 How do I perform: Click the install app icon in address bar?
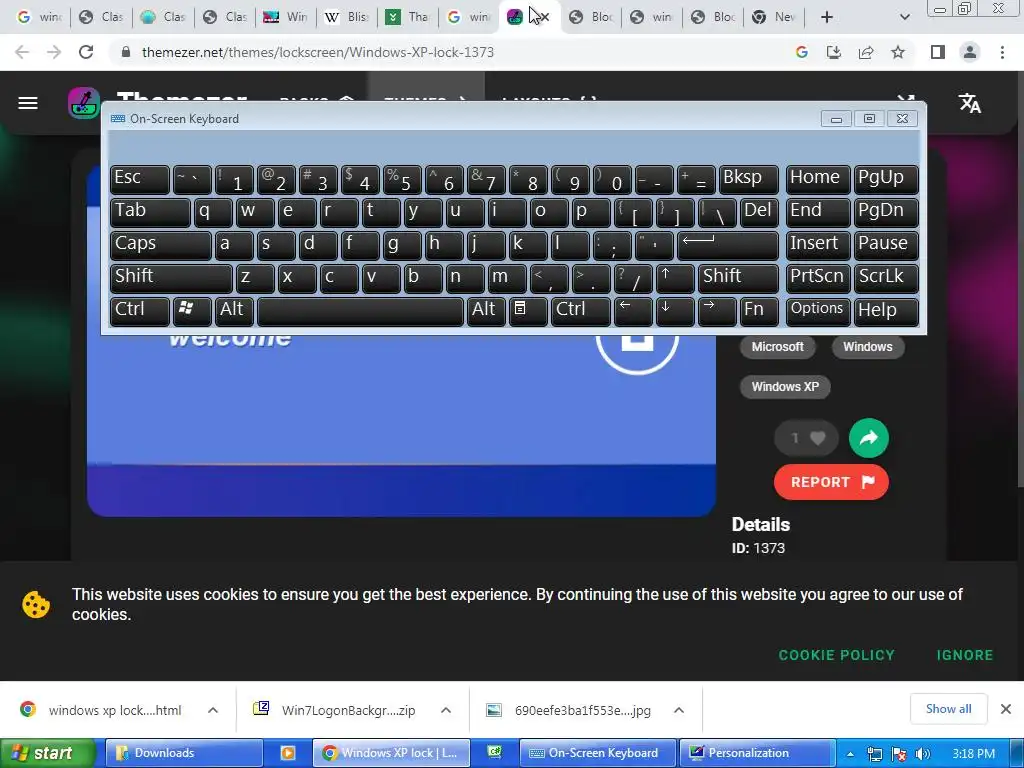(834, 52)
